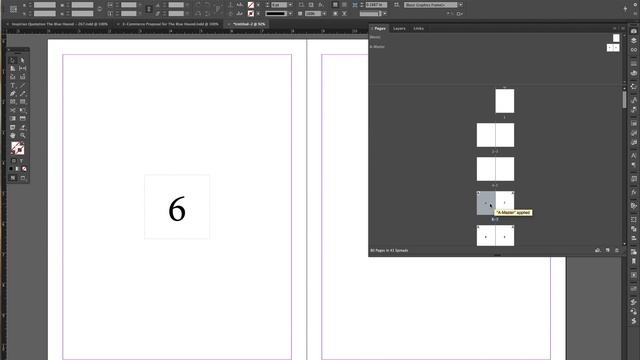The height and width of the screenshot is (360, 640).
Task: Set formatting affects text
Action: tap(22, 161)
